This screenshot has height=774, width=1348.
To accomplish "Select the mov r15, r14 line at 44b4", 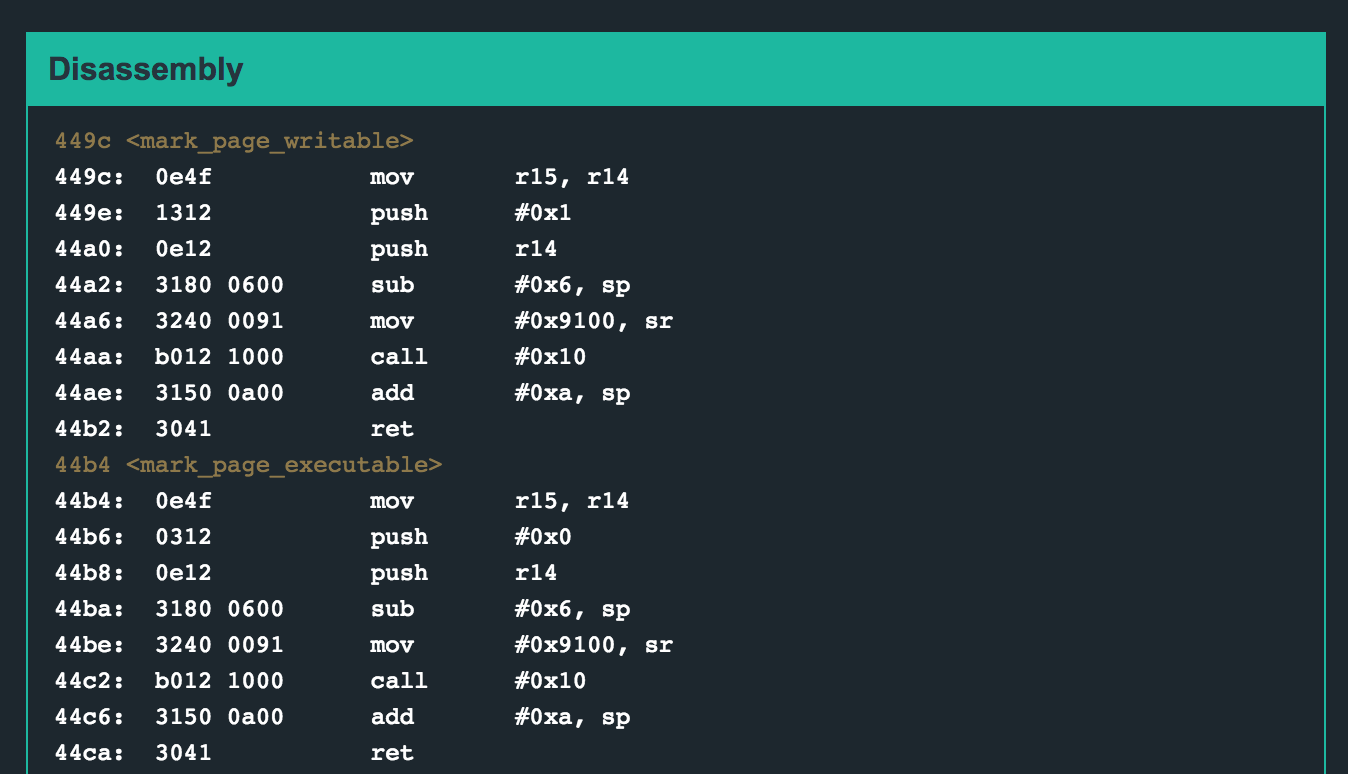I will tap(341, 501).
